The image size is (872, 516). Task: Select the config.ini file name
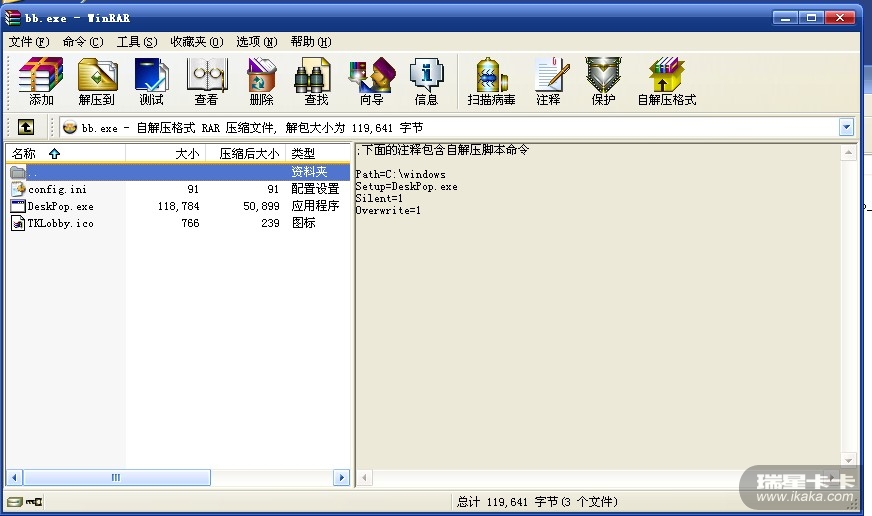[57, 190]
